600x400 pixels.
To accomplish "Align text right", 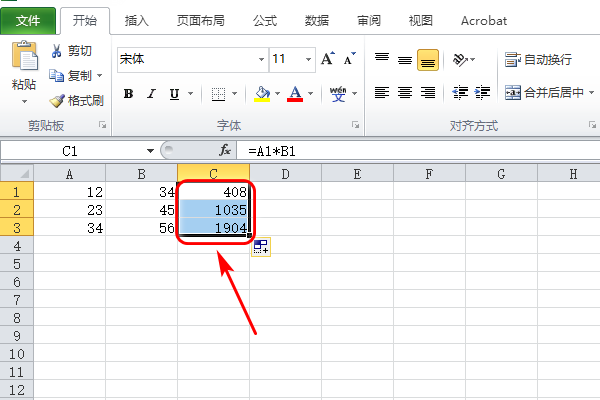I will click(428, 93).
